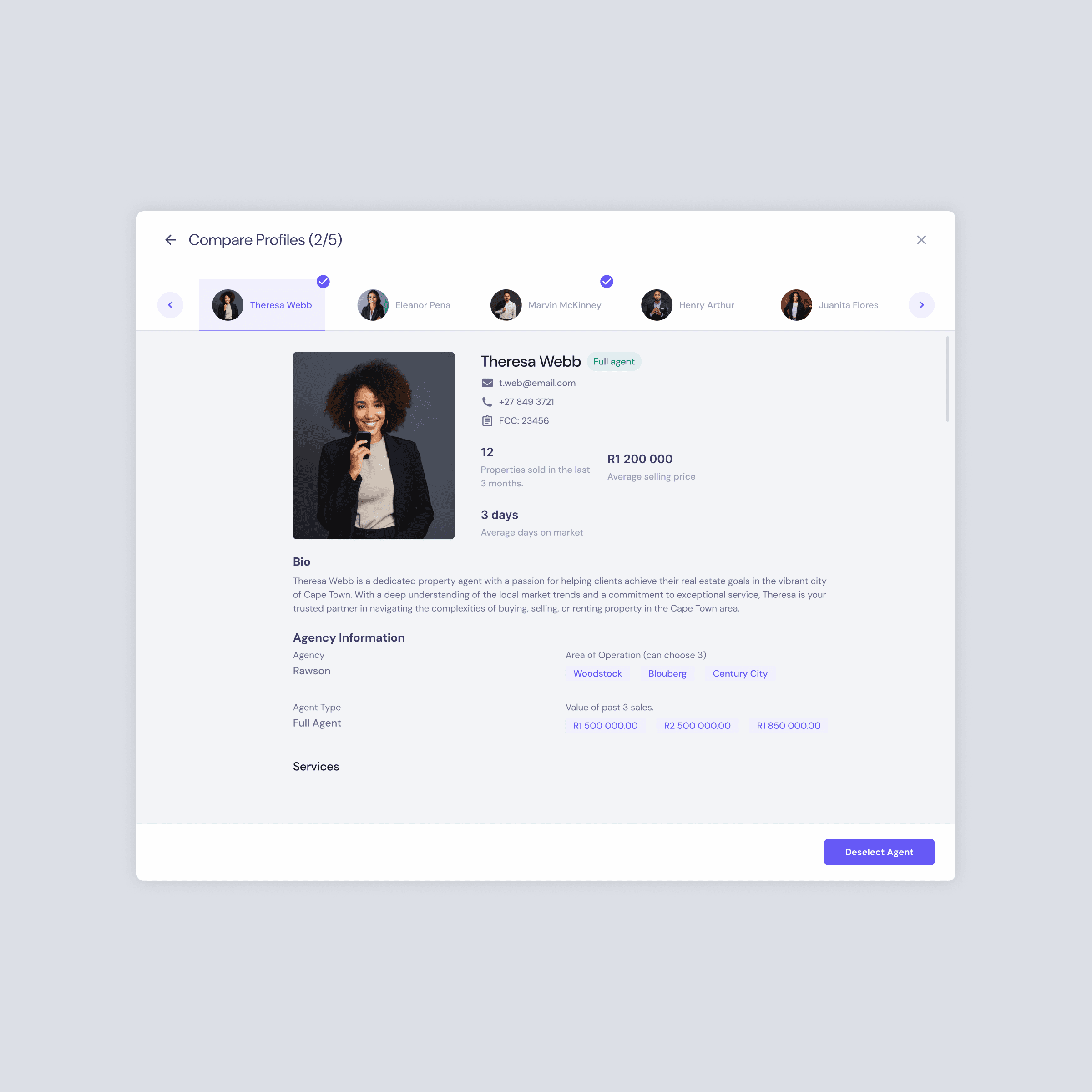Select Century City operation area link
The width and height of the screenshot is (1092, 1092).
point(740,672)
